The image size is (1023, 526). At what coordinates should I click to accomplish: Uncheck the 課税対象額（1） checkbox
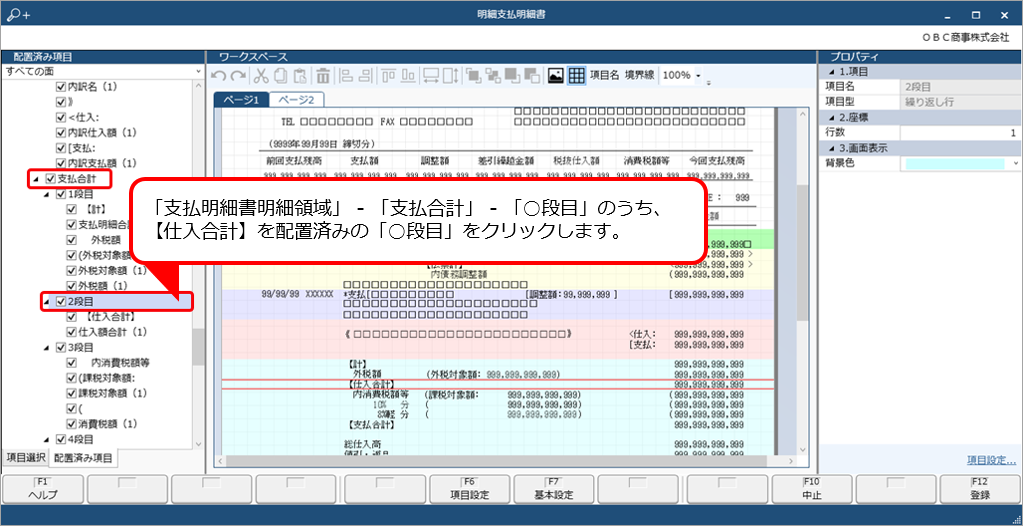coord(72,393)
